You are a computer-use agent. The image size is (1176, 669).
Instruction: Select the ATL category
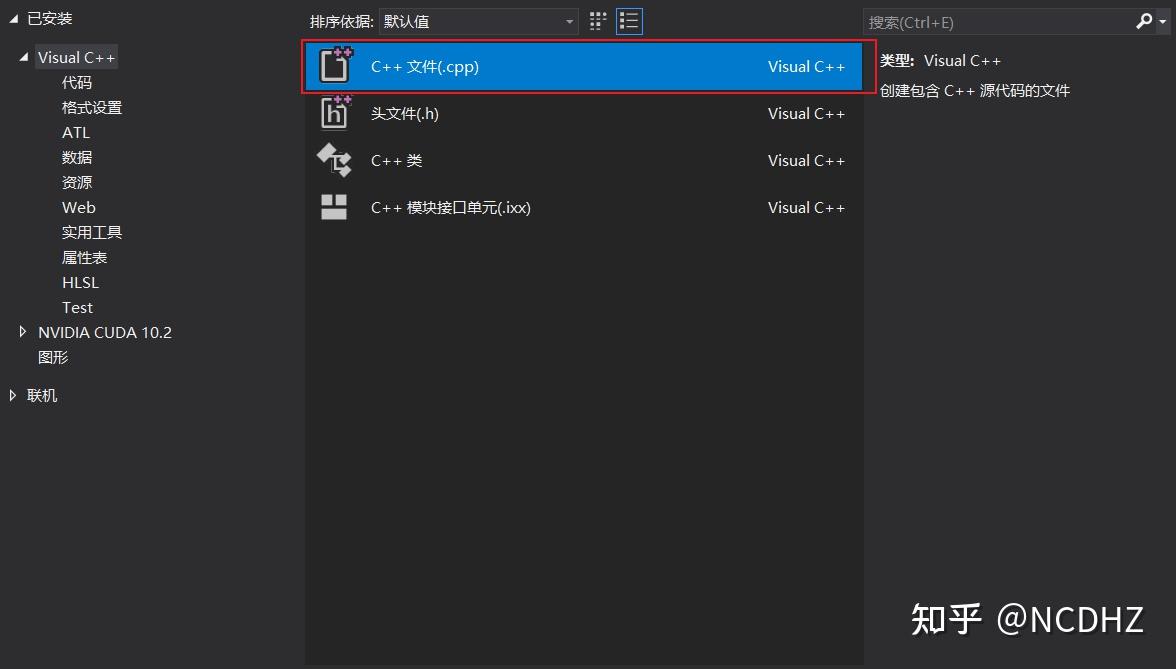click(76, 132)
